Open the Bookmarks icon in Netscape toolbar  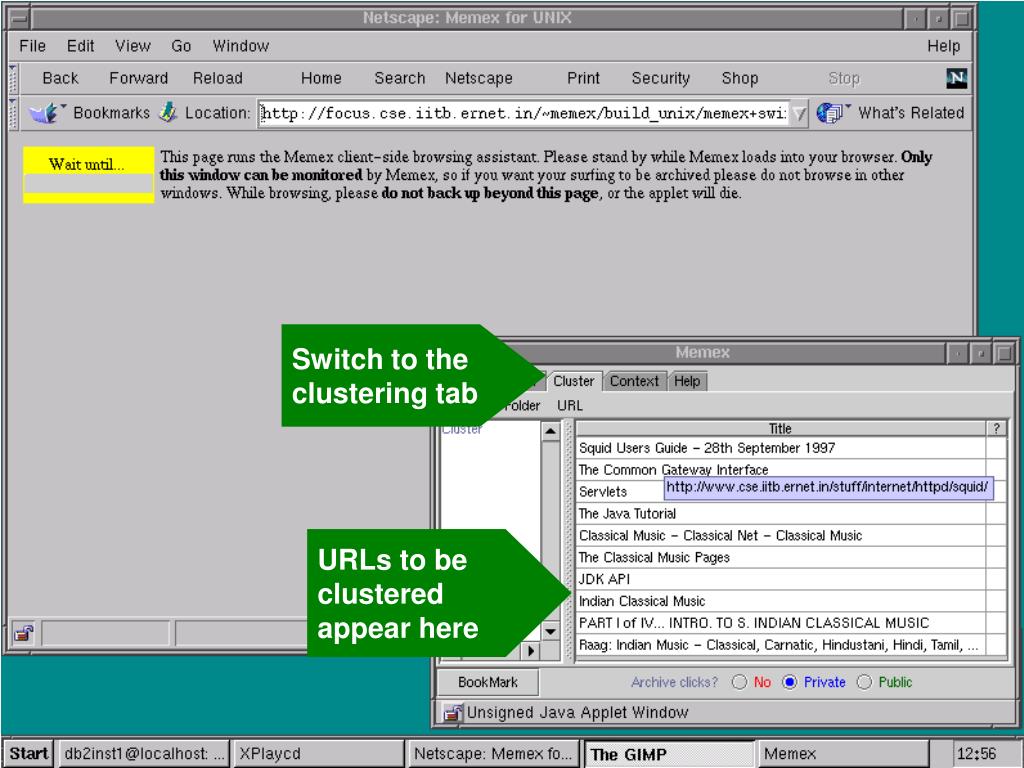click(x=46, y=113)
